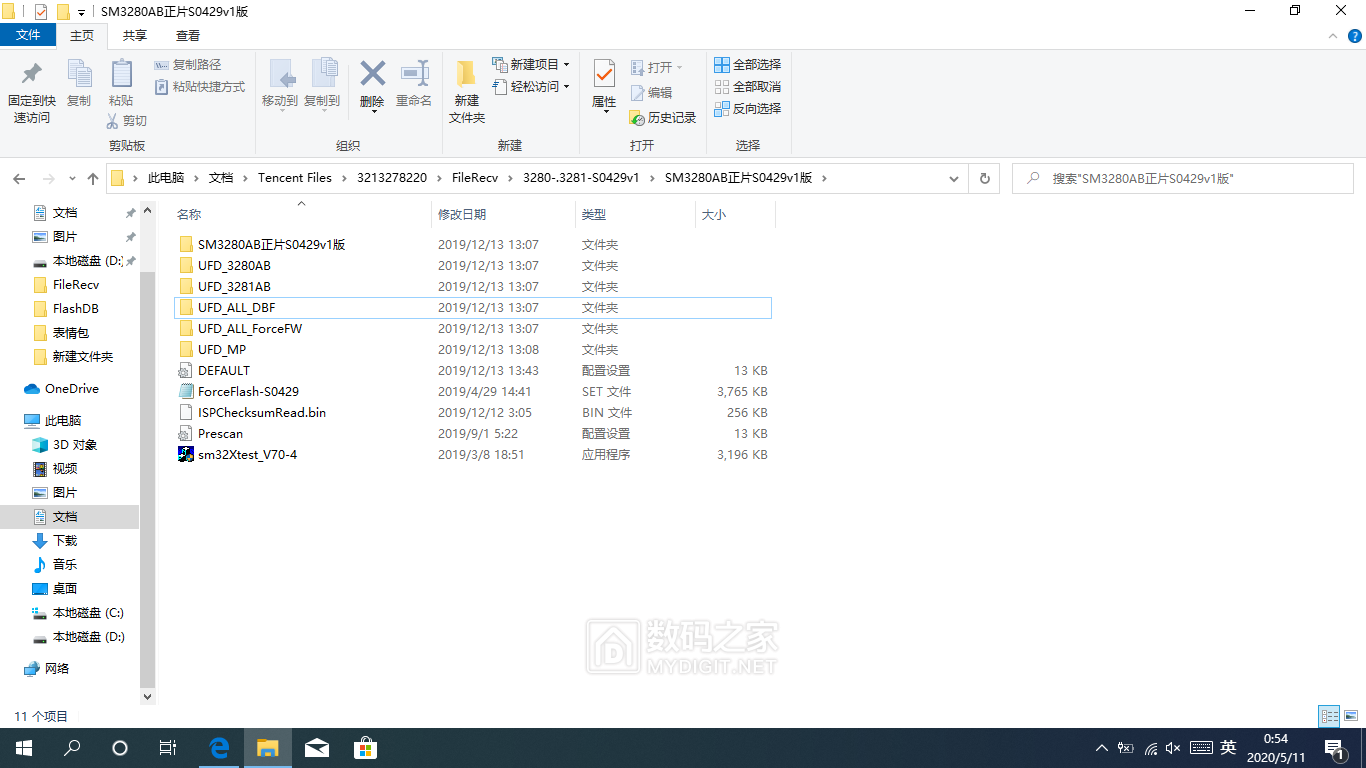This screenshot has height=768, width=1366.
Task: Click Select all
Action: point(747,65)
